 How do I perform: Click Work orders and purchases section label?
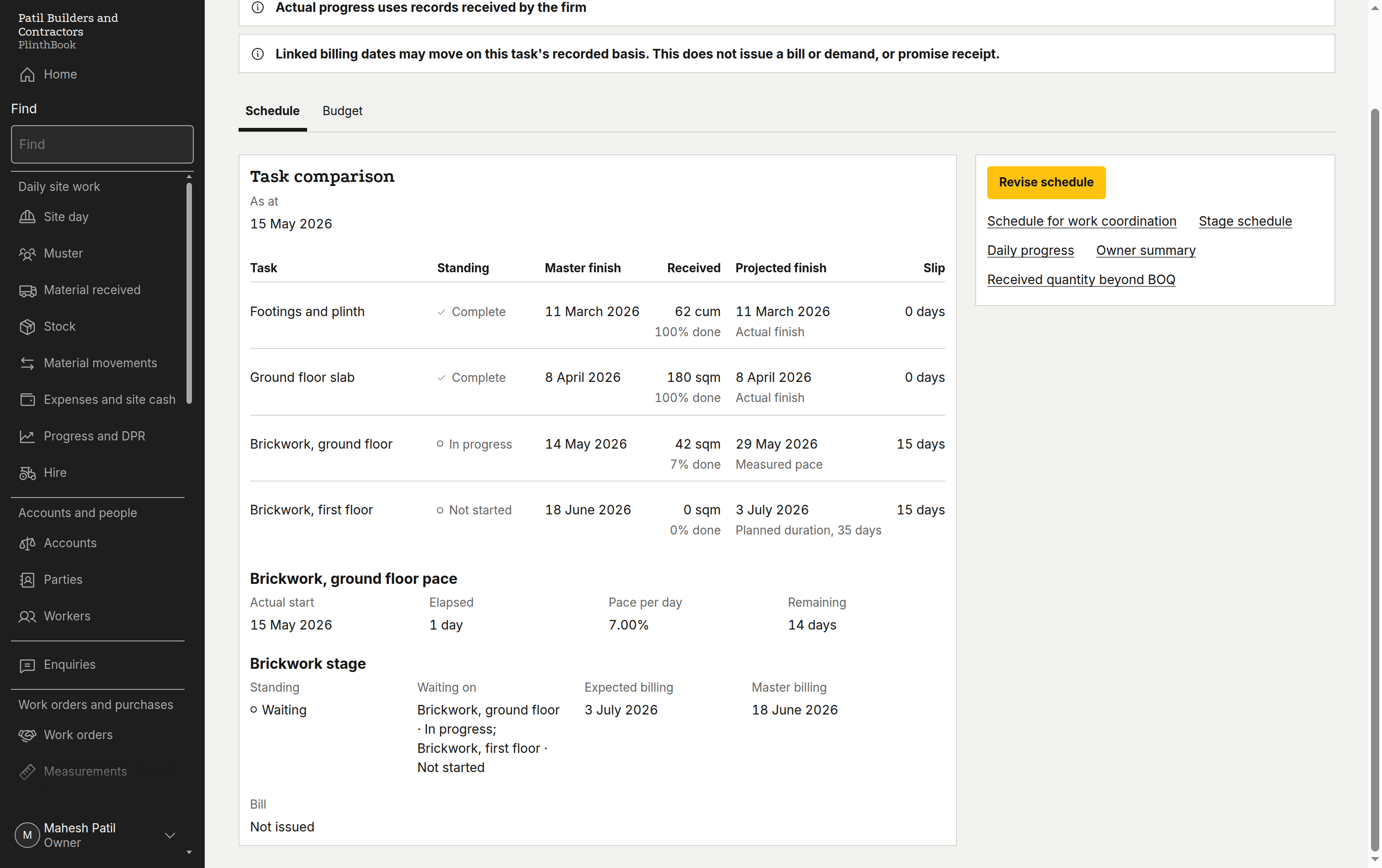[95, 705]
